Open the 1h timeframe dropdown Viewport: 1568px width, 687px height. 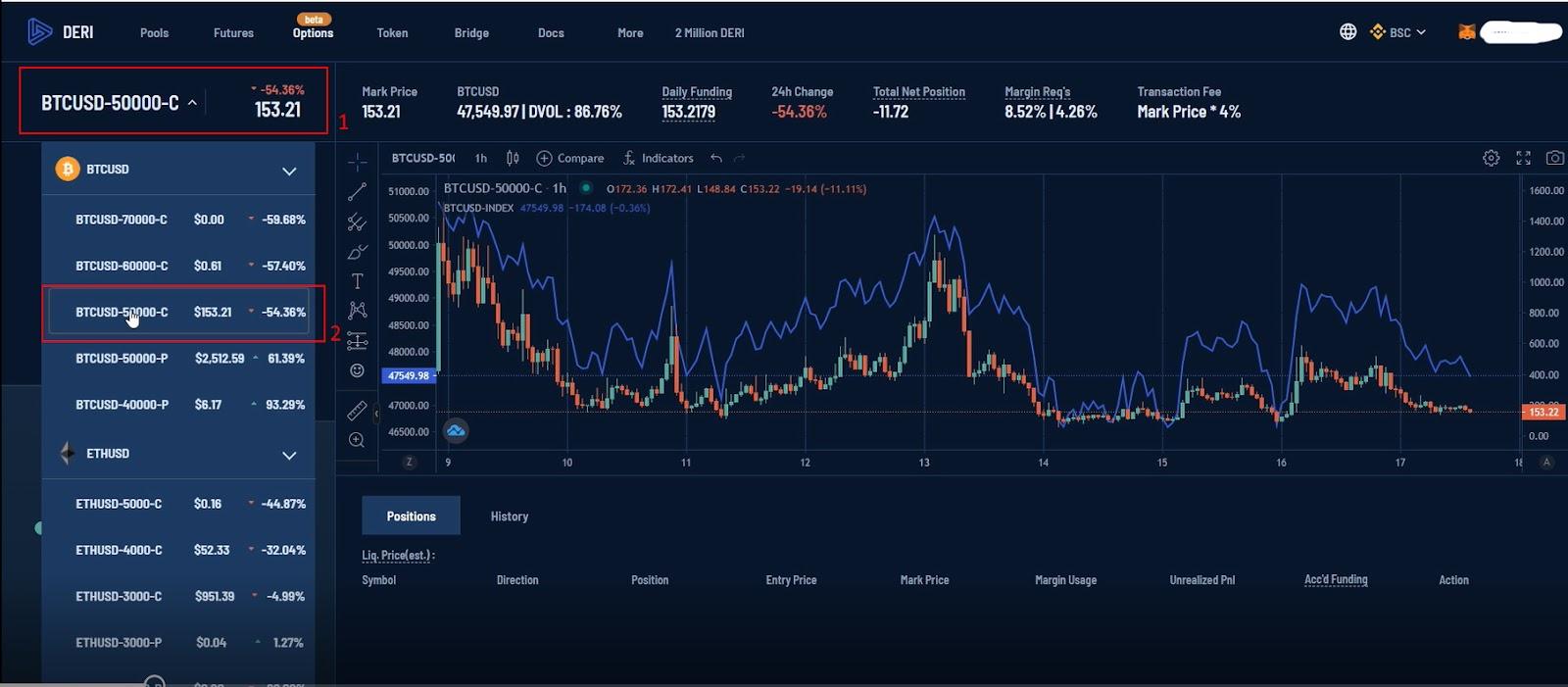coord(481,158)
